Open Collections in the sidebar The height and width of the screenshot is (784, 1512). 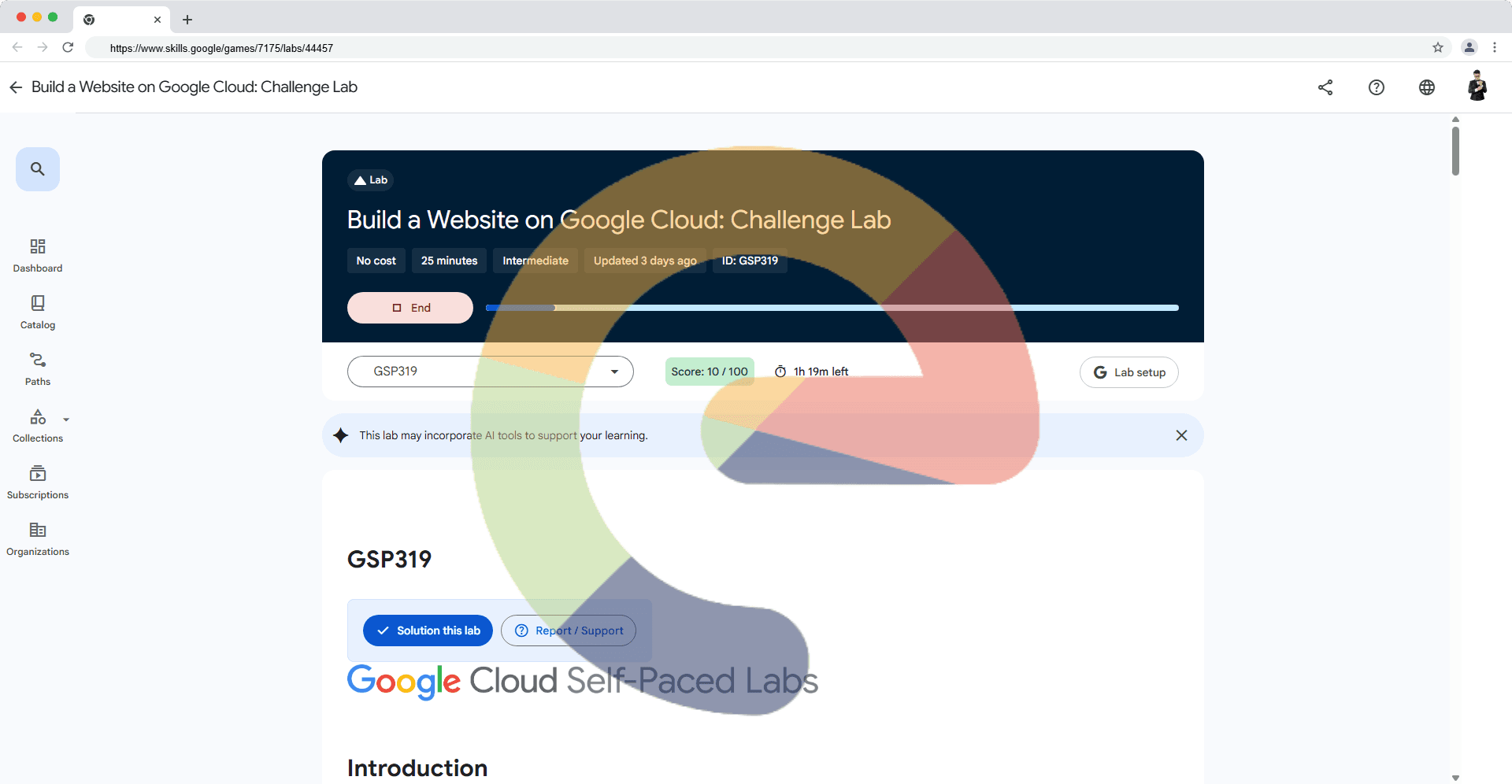(38, 426)
